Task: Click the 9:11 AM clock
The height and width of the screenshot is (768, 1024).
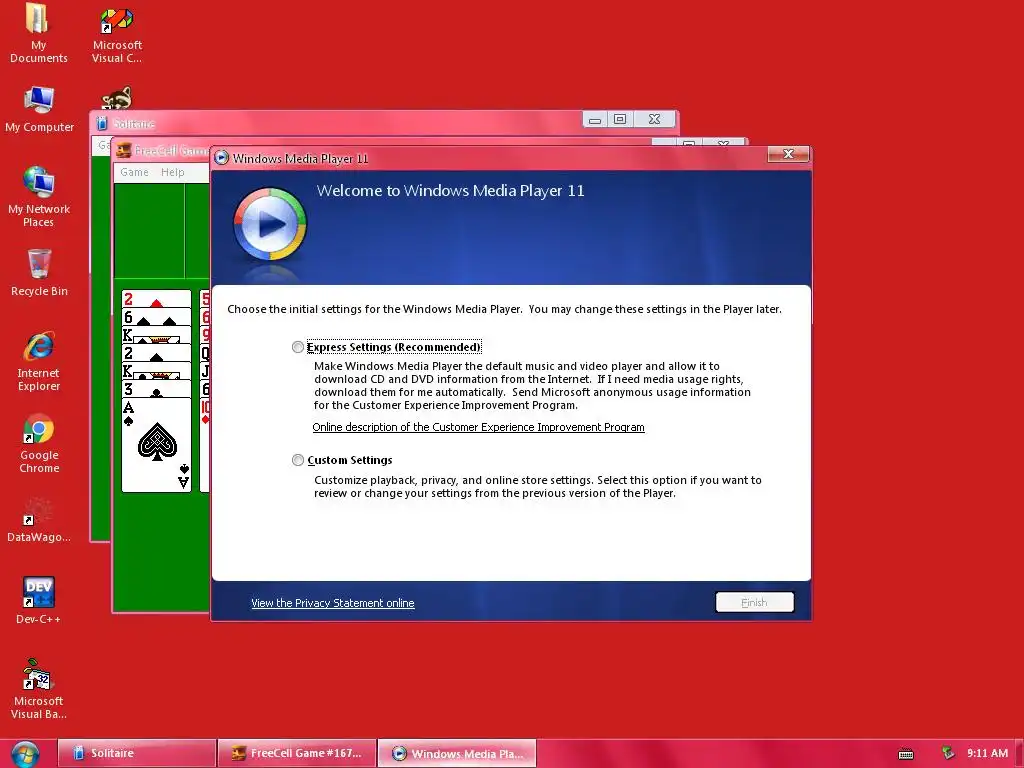Action: 987,753
